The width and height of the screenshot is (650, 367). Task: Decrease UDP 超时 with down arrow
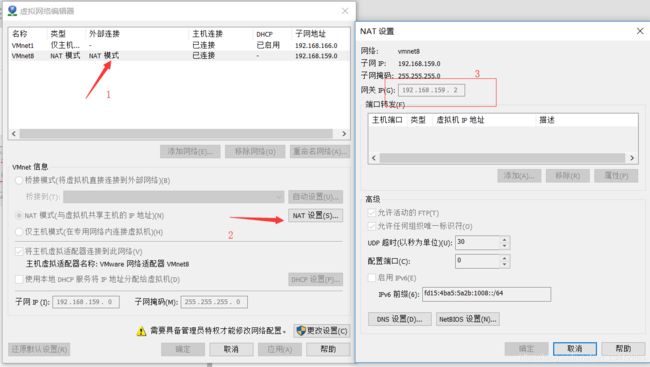click(x=504, y=245)
